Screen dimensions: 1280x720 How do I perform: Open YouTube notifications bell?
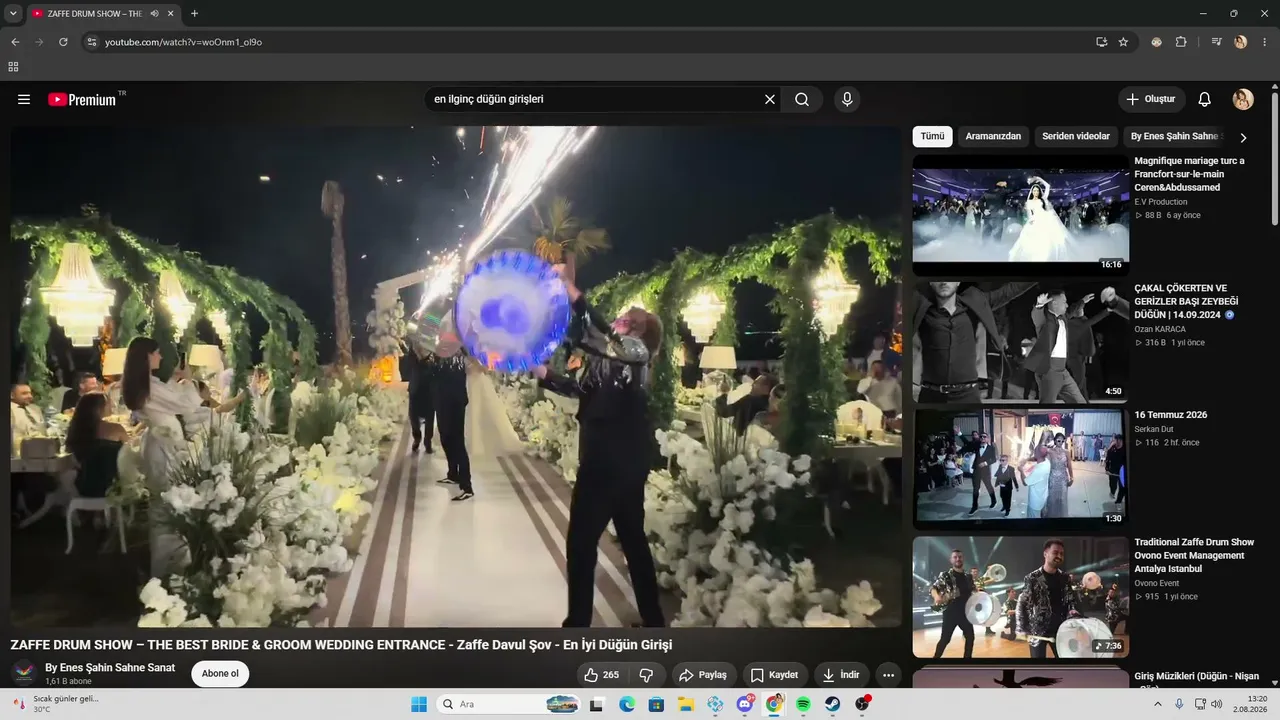[1205, 99]
